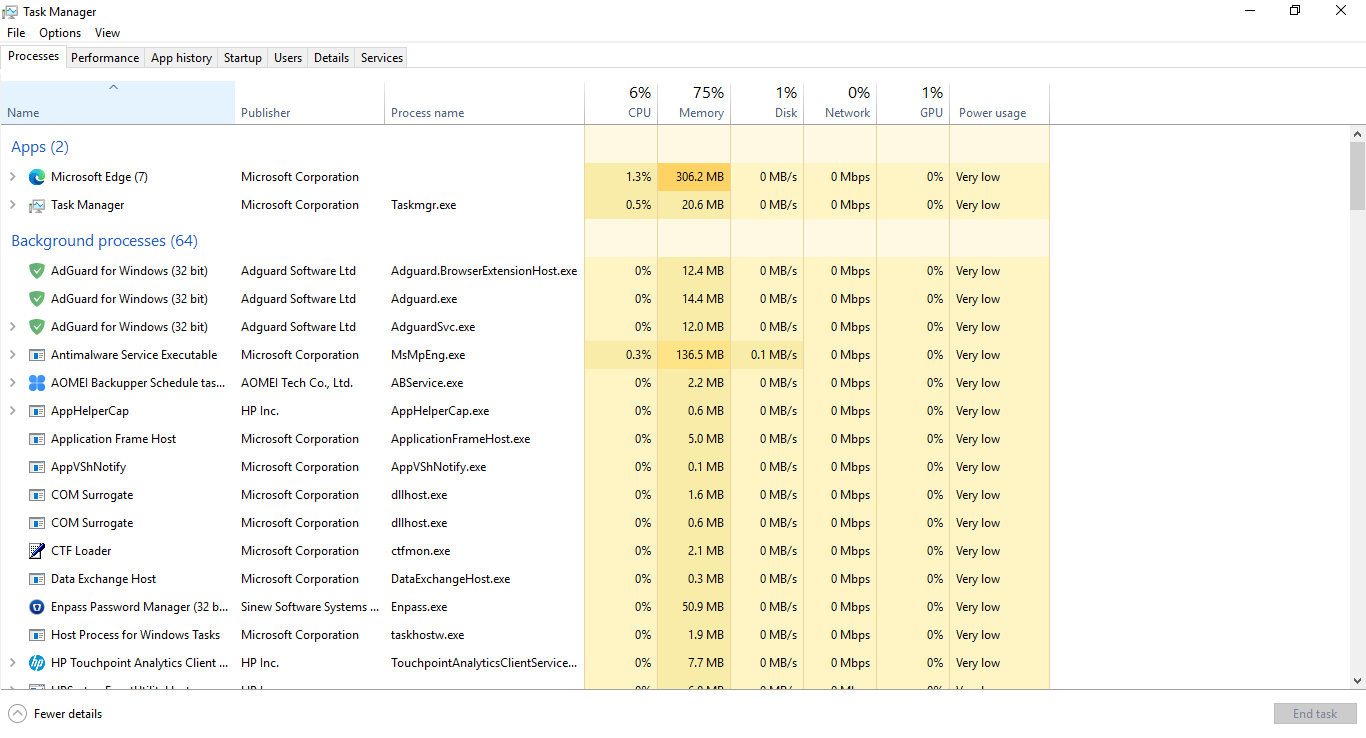Click the CTF Loader pen icon
This screenshot has width=1366, height=738.
point(37,551)
